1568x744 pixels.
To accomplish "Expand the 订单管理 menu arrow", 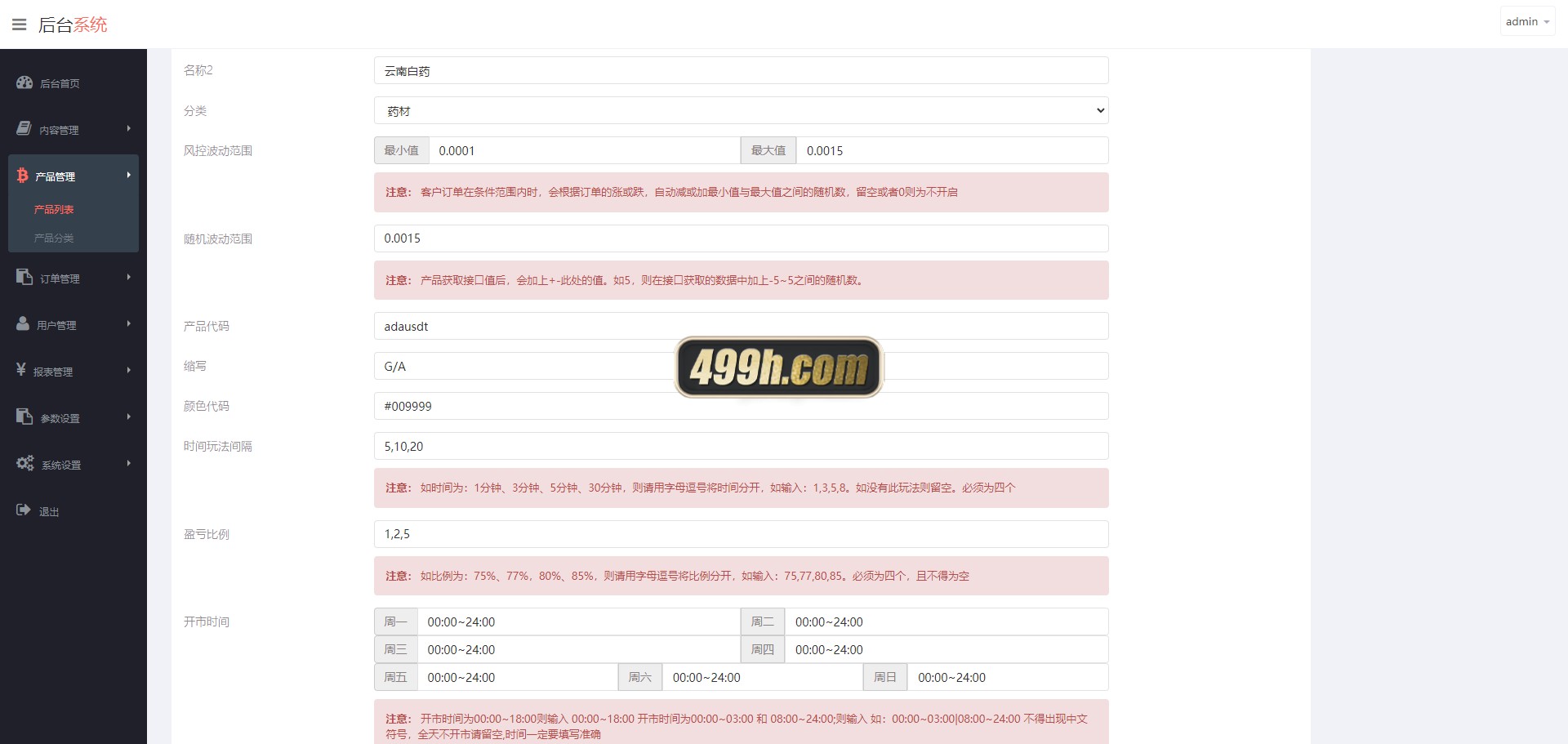I will pyautogui.click(x=128, y=278).
